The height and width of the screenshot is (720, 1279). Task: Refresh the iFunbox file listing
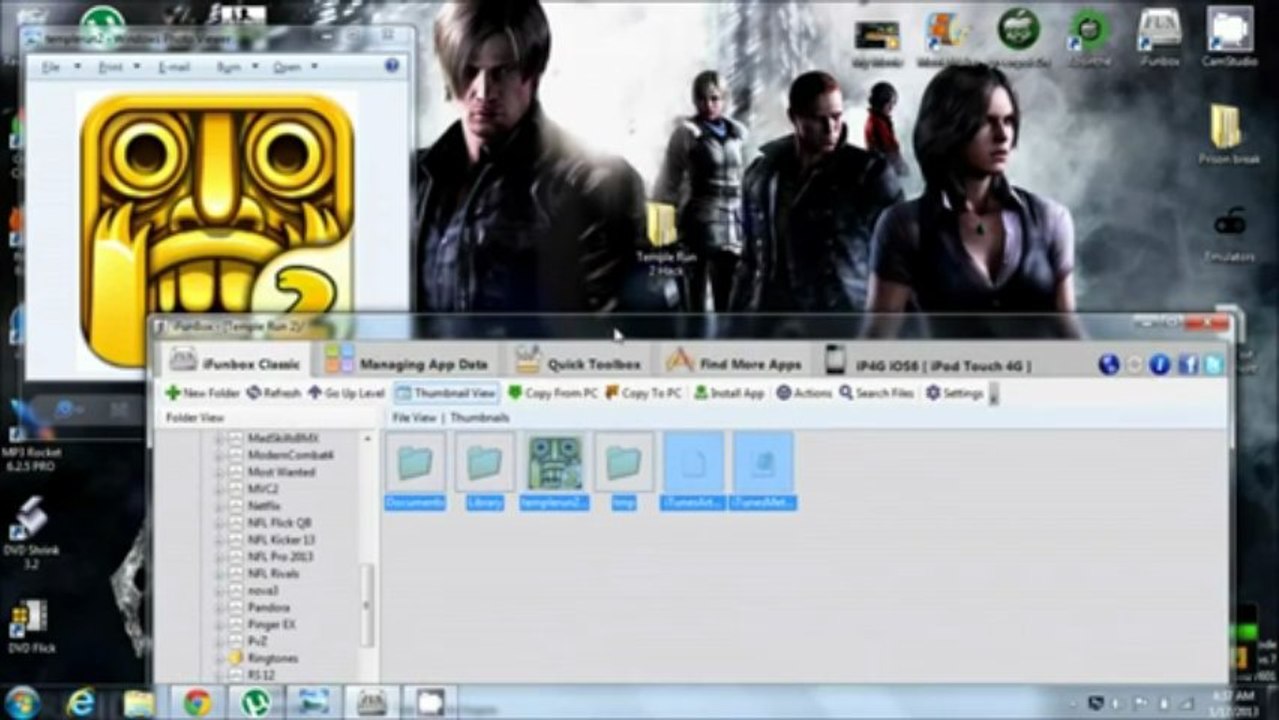(x=274, y=393)
